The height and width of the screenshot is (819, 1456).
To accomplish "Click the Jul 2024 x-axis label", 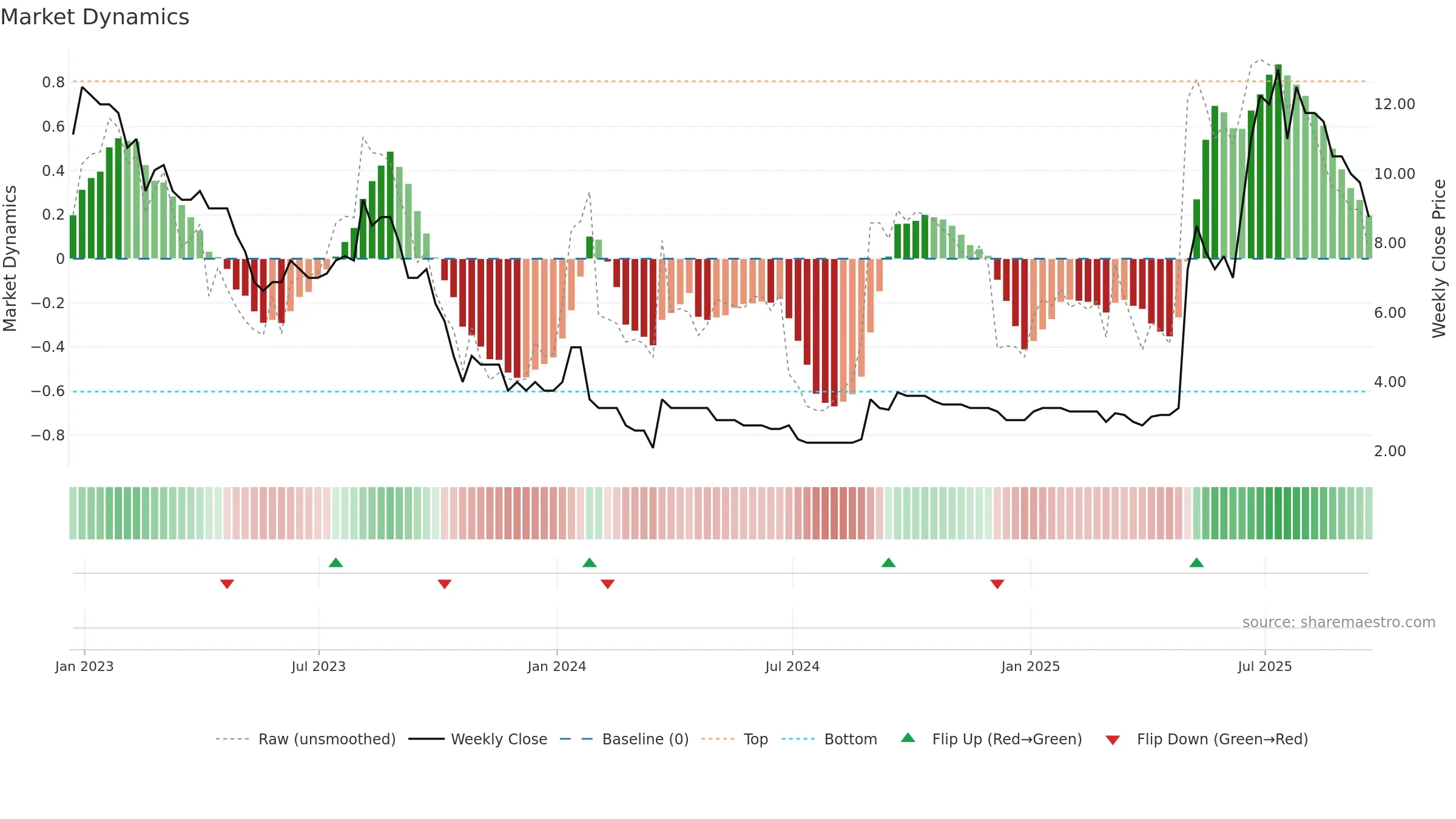I will [792, 666].
